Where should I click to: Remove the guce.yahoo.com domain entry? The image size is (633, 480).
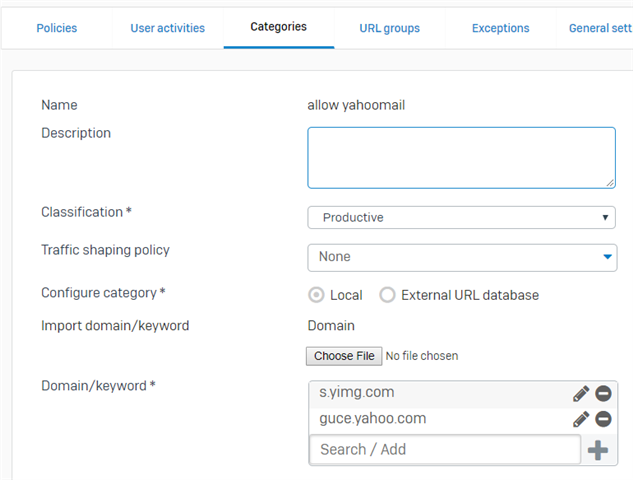(603, 419)
